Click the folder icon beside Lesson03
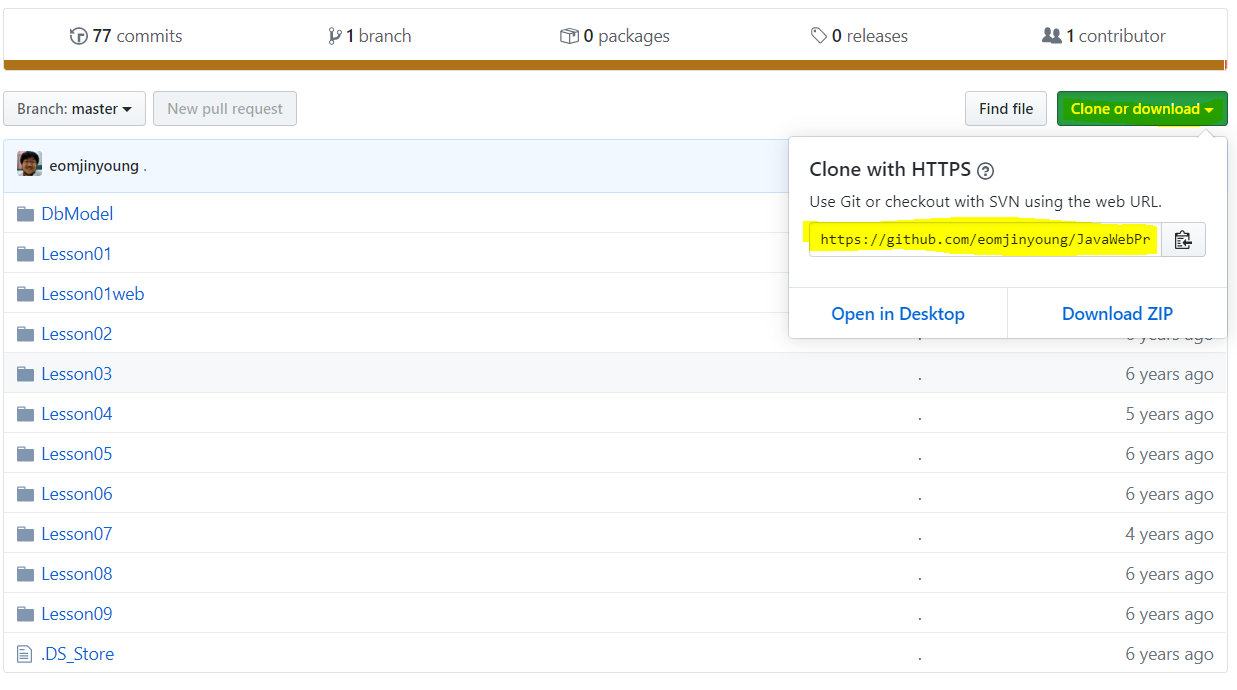The height and width of the screenshot is (690, 1237). point(26,373)
